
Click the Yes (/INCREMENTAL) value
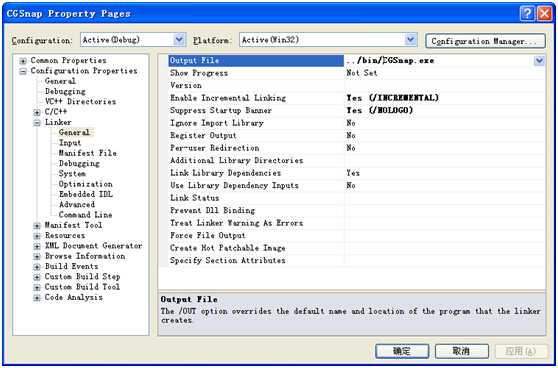pyautogui.click(x=393, y=98)
